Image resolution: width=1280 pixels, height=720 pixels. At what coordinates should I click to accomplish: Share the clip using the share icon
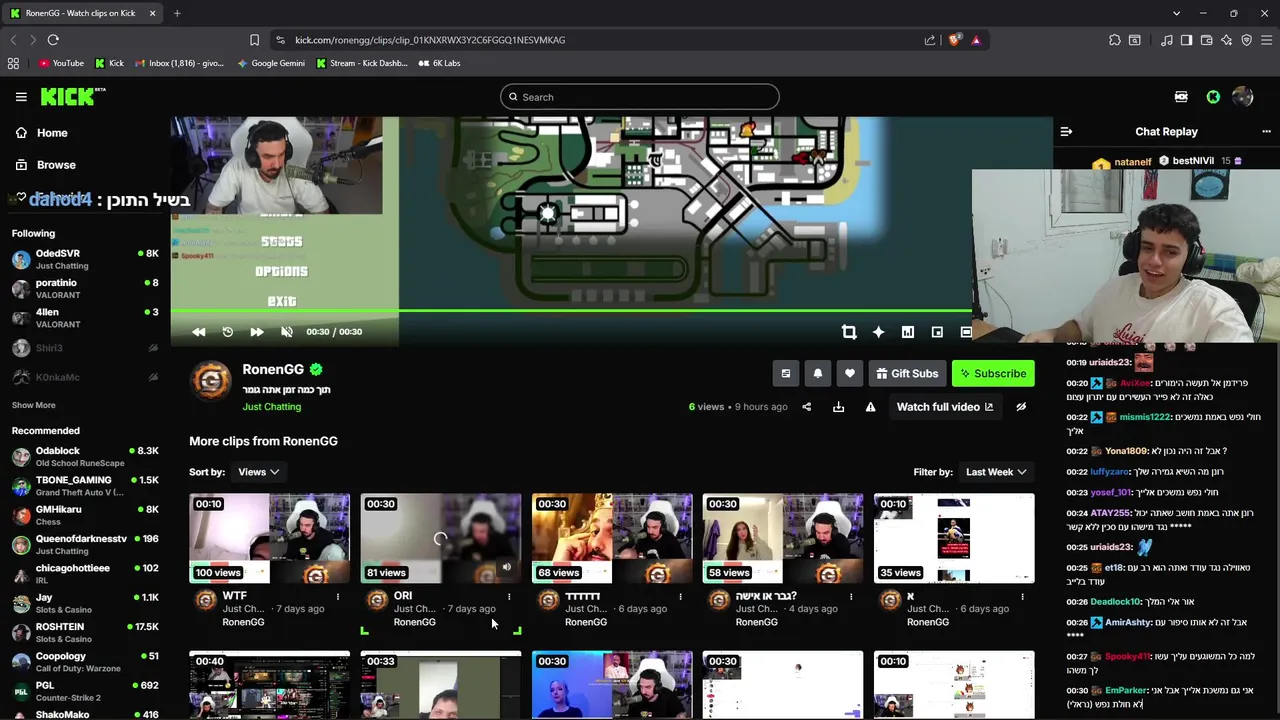point(806,407)
